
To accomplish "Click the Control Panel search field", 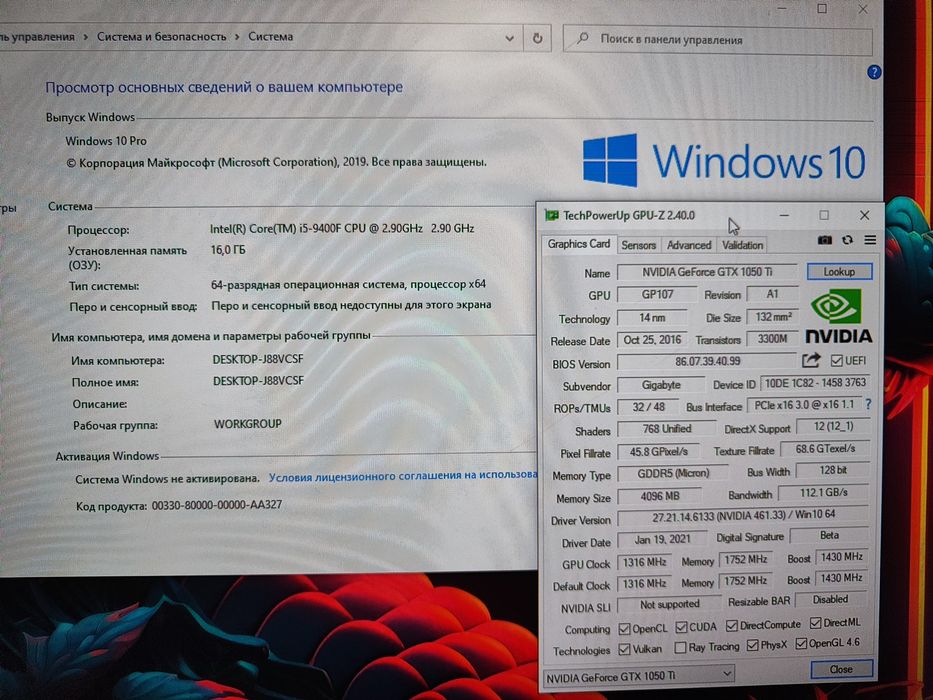I will tap(718, 40).
